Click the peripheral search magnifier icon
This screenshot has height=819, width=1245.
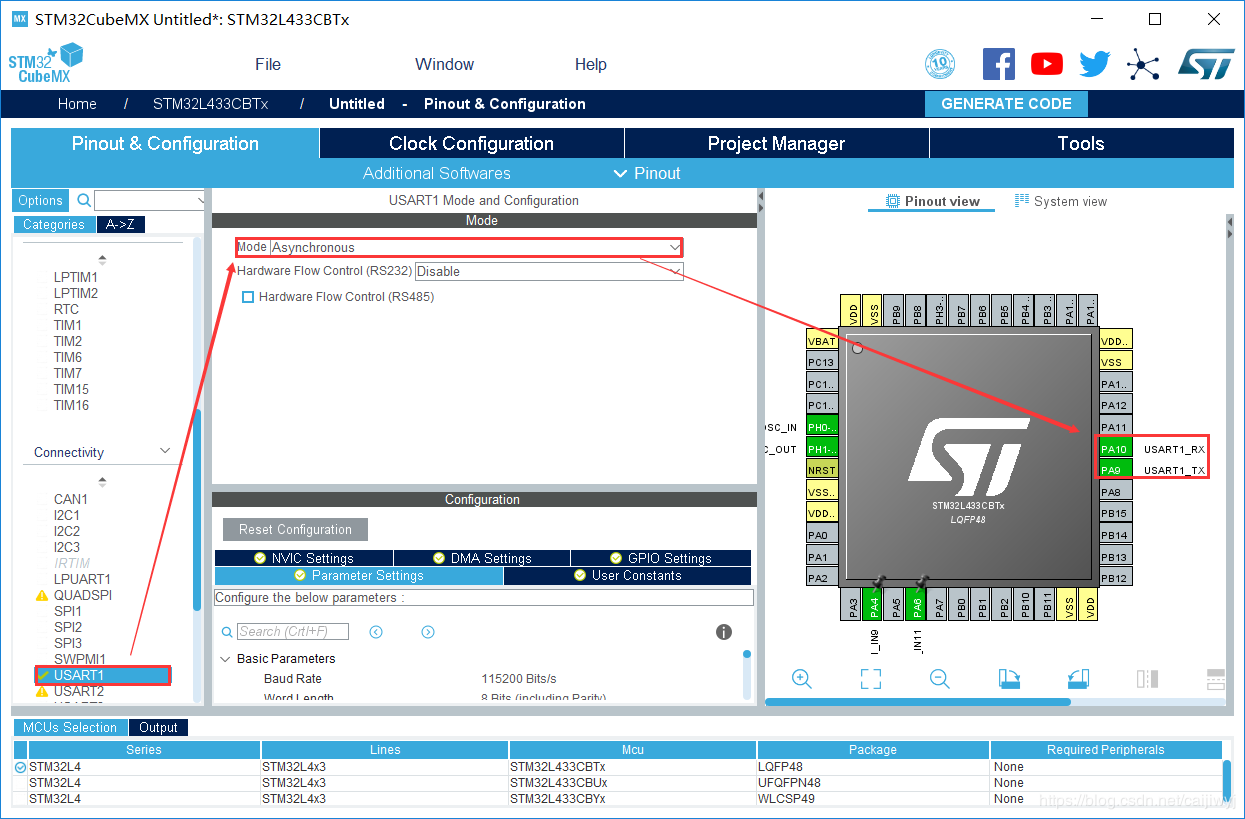pyautogui.click(x=84, y=200)
